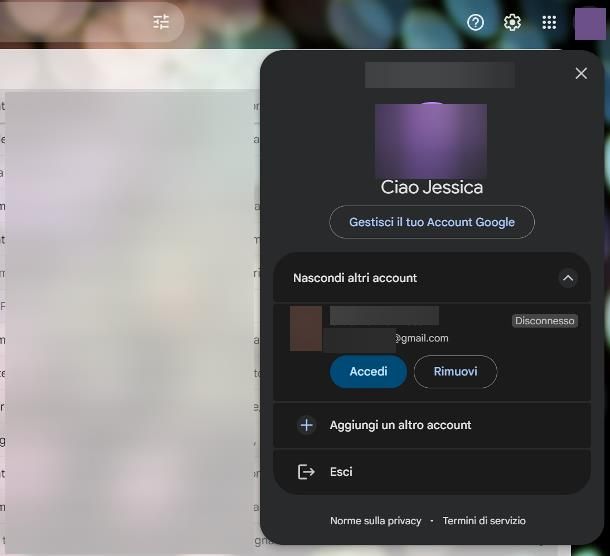This screenshot has height=556, width=610.
Task: Click the plus icon to add account
Action: (x=307, y=425)
